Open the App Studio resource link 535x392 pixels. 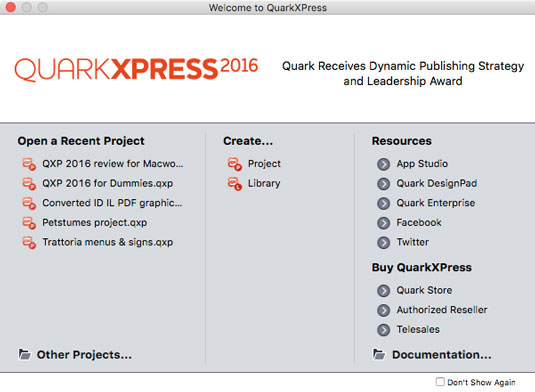tap(422, 164)
